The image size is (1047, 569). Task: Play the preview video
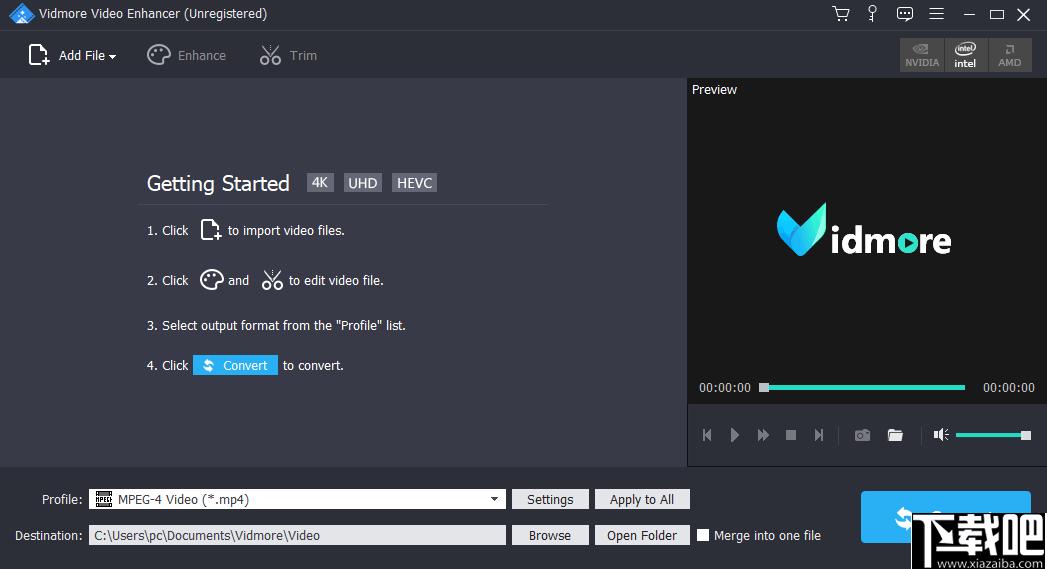point(735,435)
